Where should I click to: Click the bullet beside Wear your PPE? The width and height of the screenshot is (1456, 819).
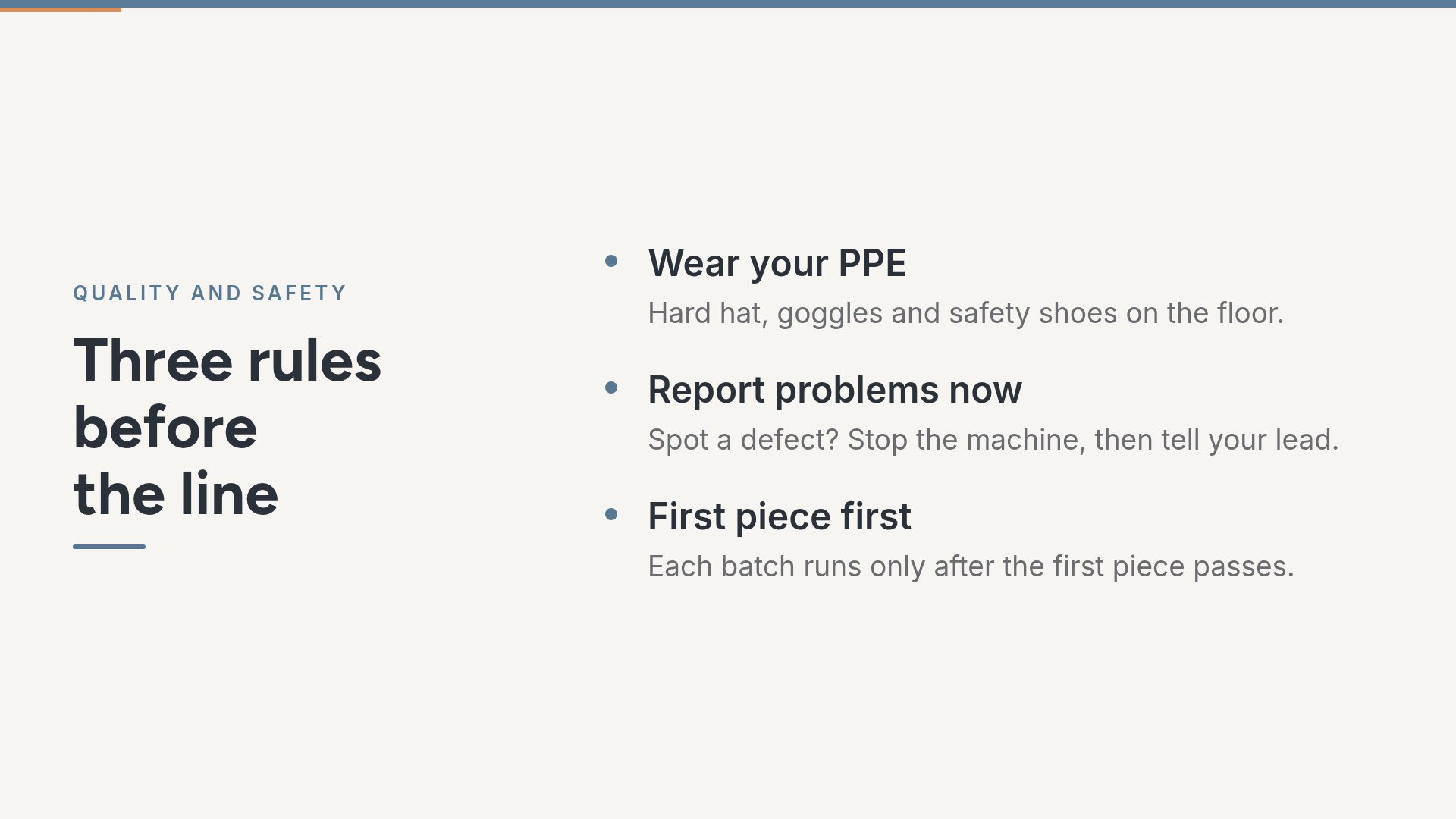[x=611, y=262]
